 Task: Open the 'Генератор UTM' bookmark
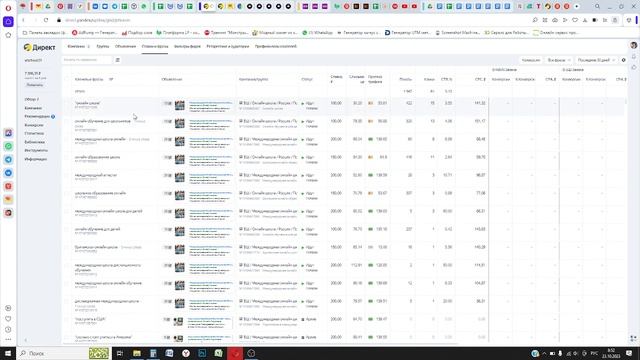(x=408, y=33)
